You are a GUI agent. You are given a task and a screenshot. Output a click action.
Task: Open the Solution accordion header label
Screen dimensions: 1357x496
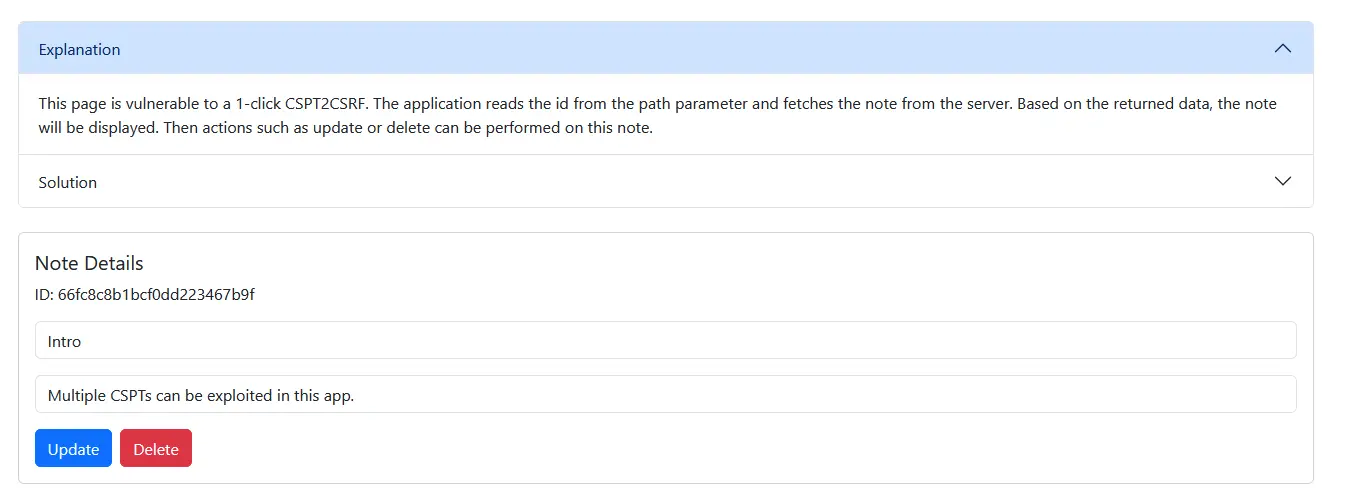68,183
